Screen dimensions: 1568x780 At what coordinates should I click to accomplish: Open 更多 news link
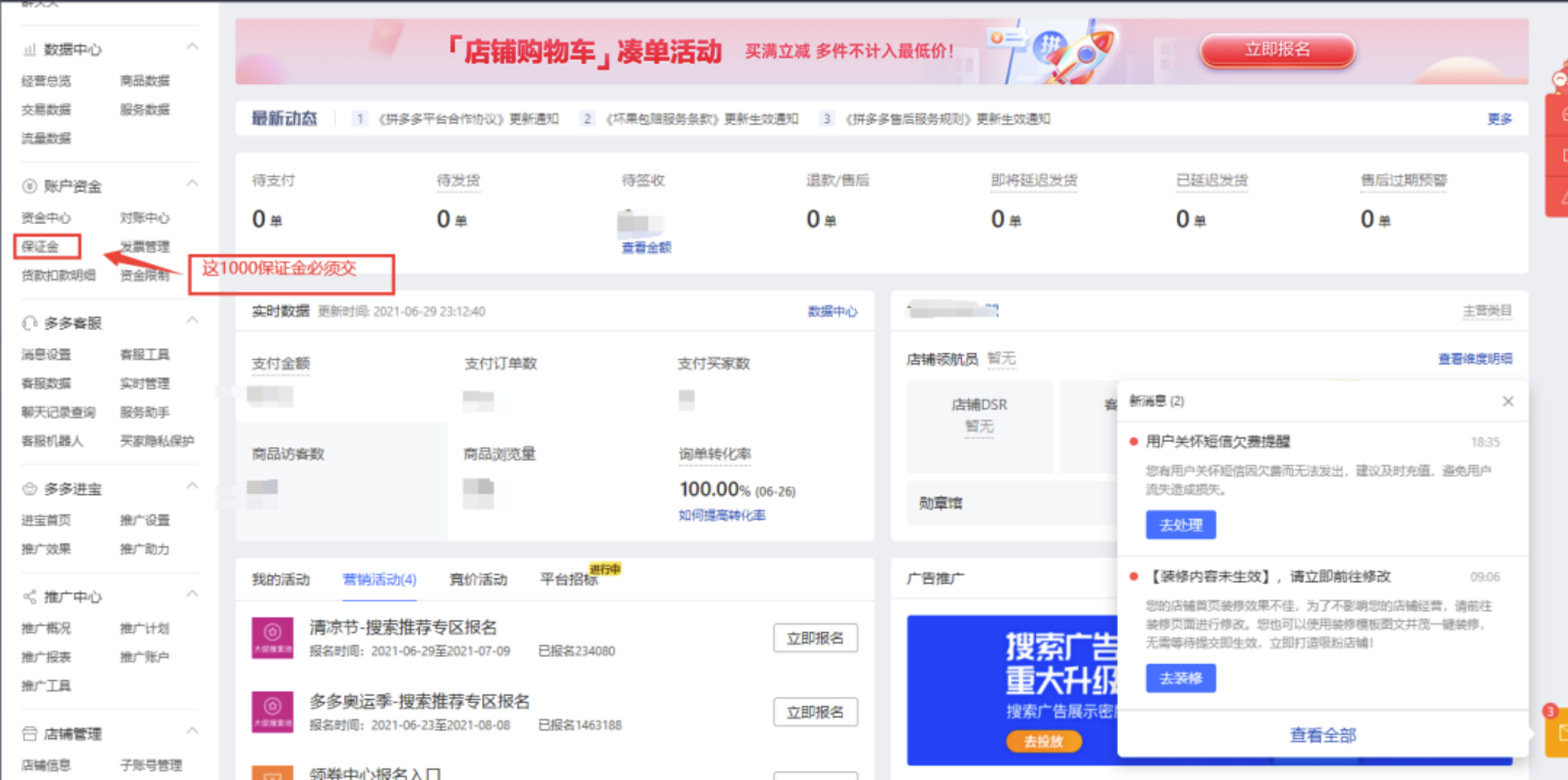1500,119
